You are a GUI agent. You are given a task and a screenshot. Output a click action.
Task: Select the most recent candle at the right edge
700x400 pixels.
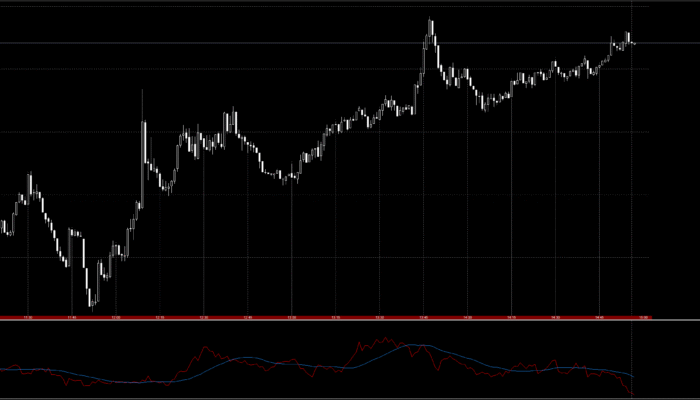[633, 43]
